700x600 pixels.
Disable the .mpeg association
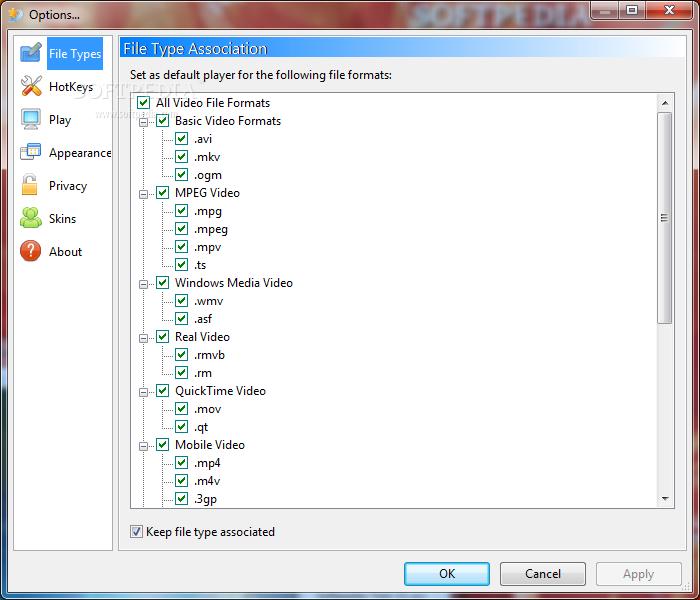point(181,229)
